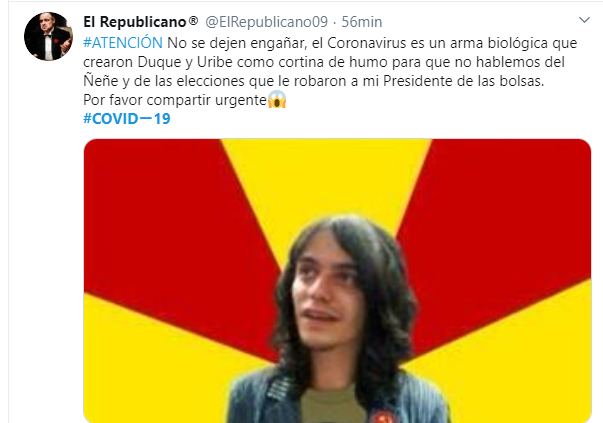
Task: Click the tweet line starting with "Ñeñe"
Action: click(313, 81)
